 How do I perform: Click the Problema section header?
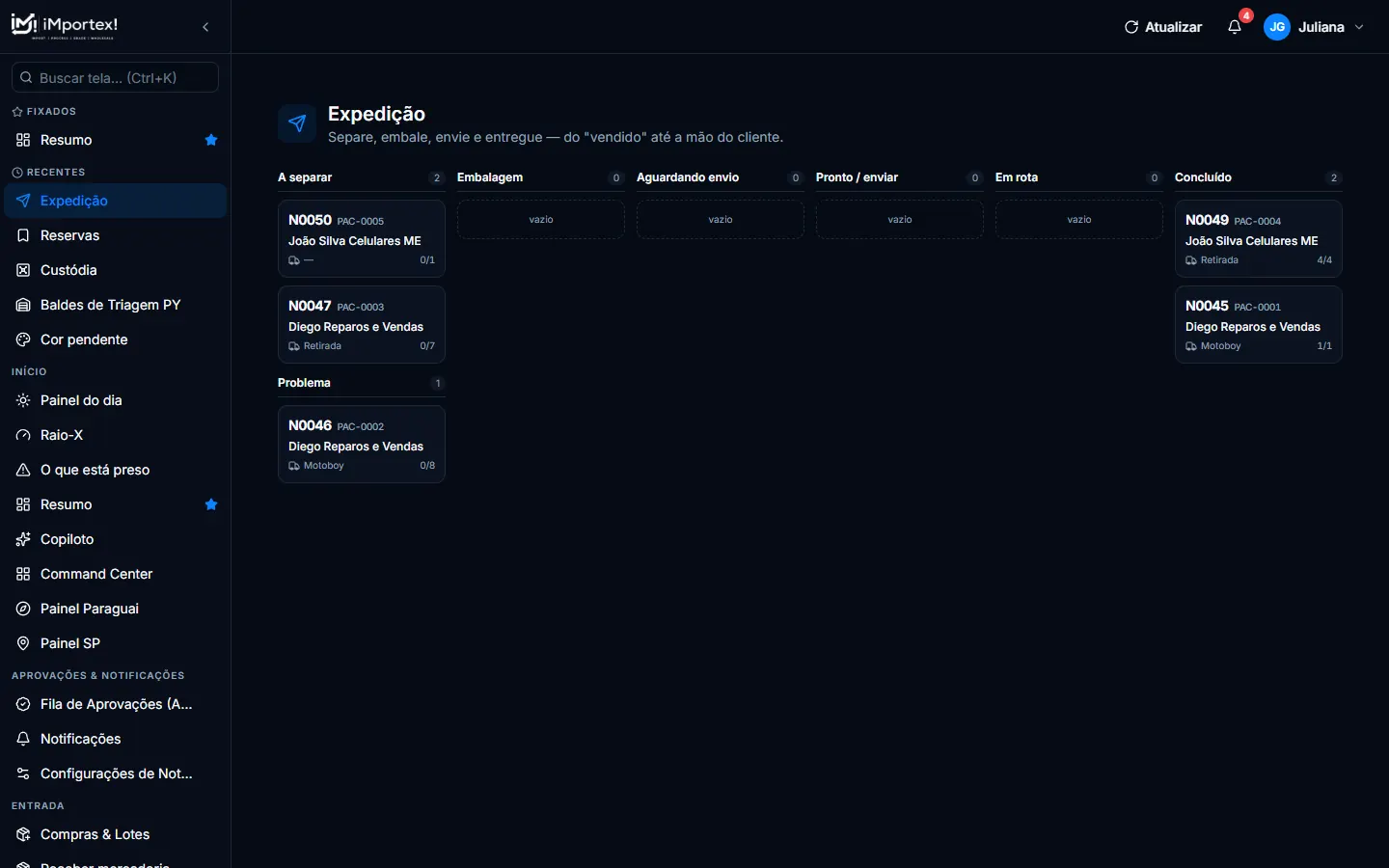pyautogui.click(x=304, y=383)
